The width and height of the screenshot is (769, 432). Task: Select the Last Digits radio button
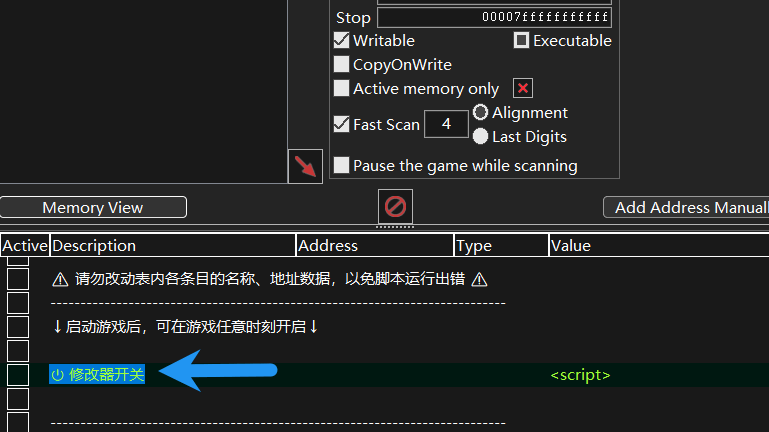(x=481, y=136)
